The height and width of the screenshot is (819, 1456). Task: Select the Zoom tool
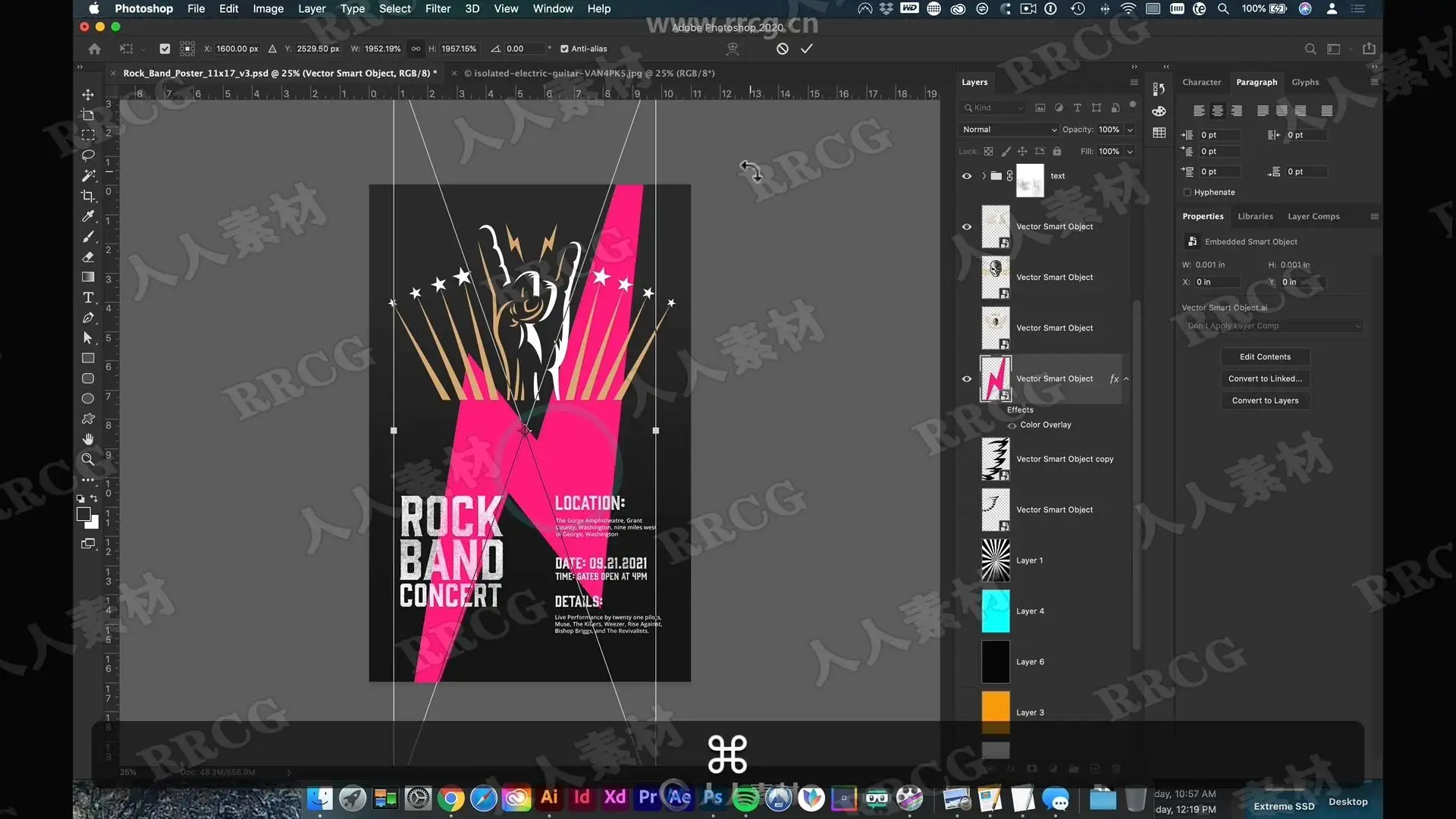coord(88,460)
